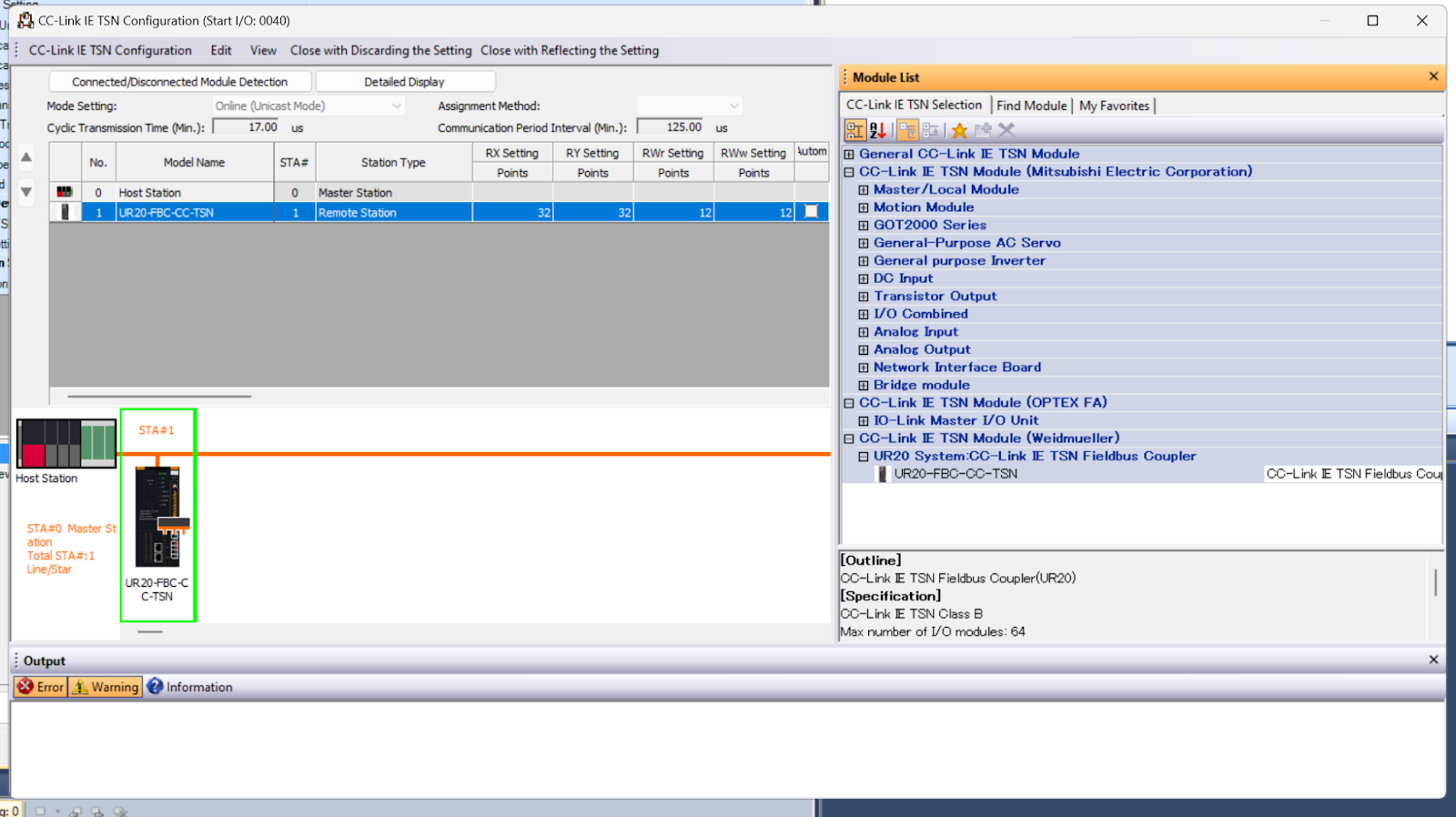
Task: Expand the Motion Module node
Action: click(864, 207)
